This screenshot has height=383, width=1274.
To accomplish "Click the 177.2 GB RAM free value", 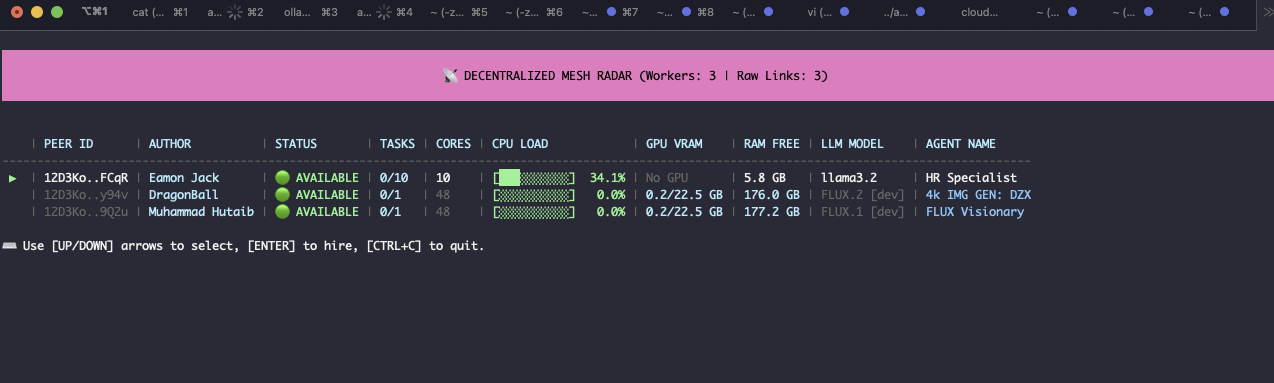I will point(772,212).
